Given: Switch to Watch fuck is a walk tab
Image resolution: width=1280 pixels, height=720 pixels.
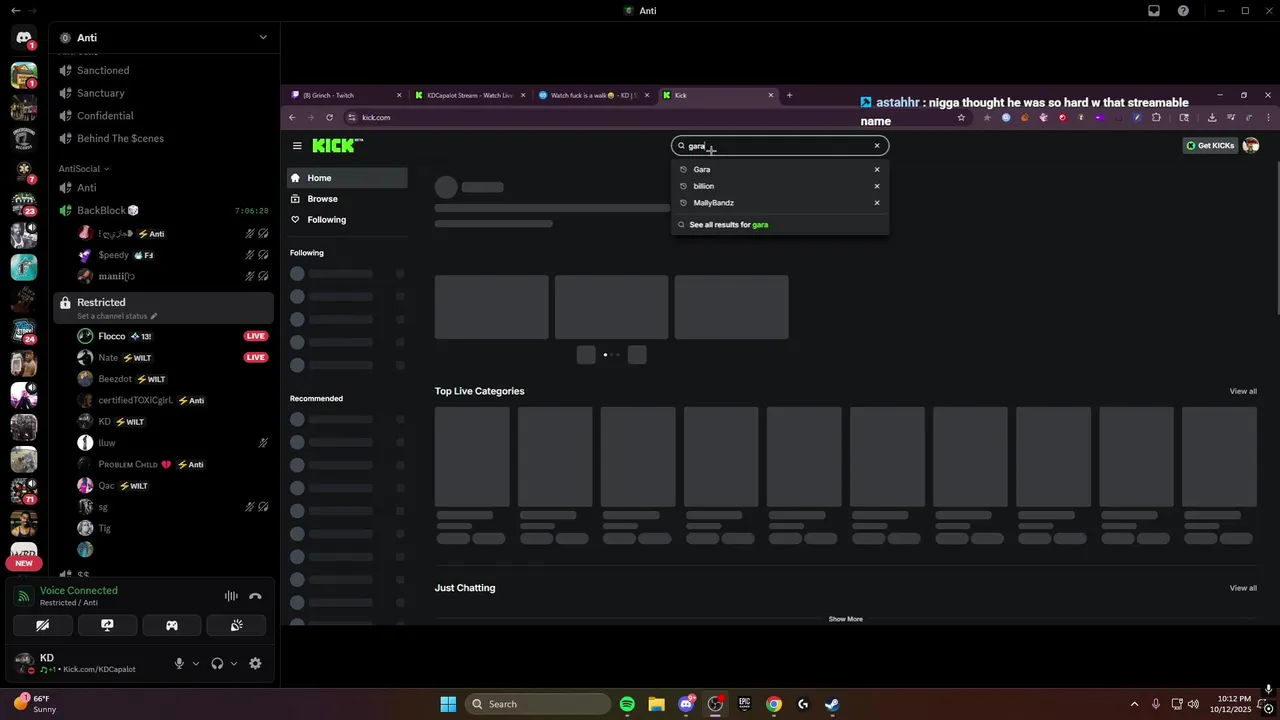Looking at the screenshot, I should tap(593, 95).
